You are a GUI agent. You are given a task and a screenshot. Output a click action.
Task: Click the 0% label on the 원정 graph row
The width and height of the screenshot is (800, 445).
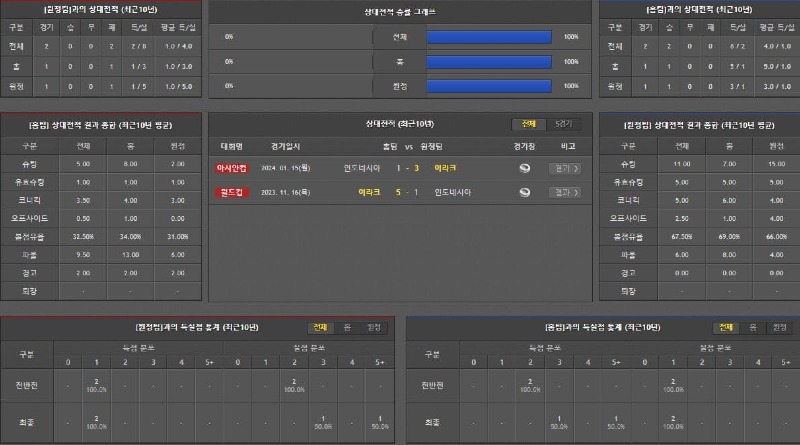click(229, 86)
